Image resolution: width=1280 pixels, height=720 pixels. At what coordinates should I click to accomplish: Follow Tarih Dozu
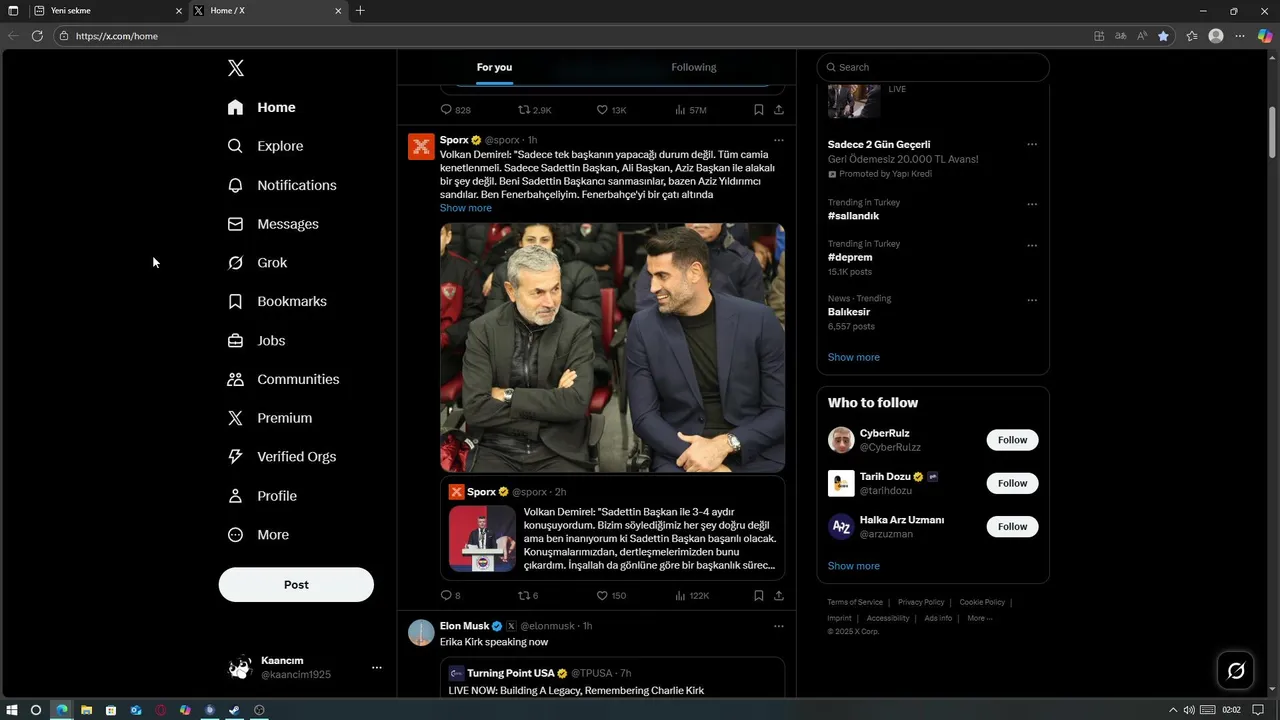[x=1012, y=483]
